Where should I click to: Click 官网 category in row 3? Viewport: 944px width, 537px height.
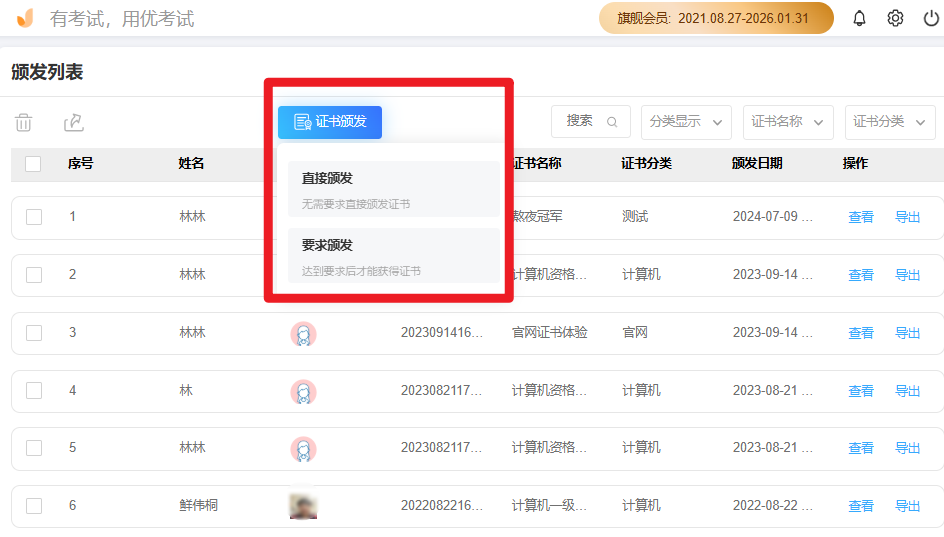[x=635, y=333]
